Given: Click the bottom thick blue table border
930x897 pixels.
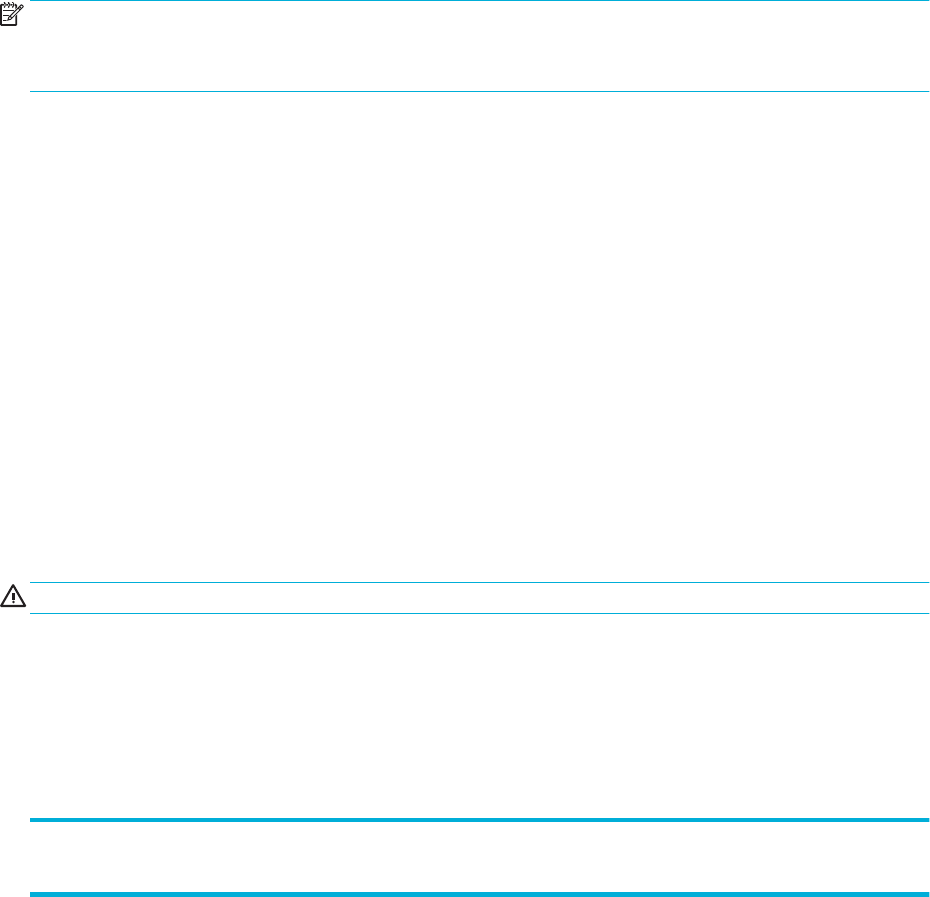Looking at the screenshot, I should coord(479,894).
